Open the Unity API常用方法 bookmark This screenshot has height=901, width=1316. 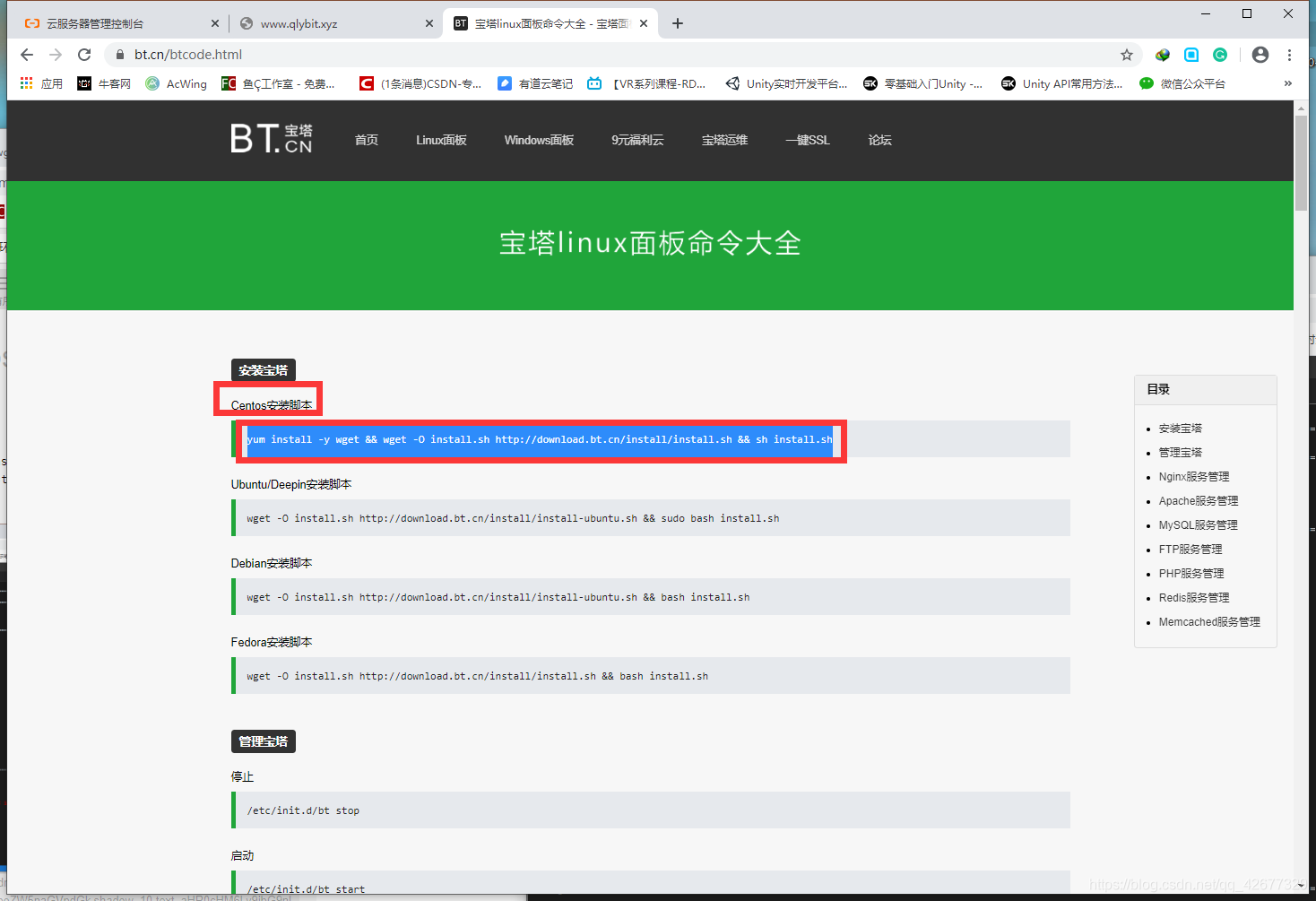[x=1062, y=83]
